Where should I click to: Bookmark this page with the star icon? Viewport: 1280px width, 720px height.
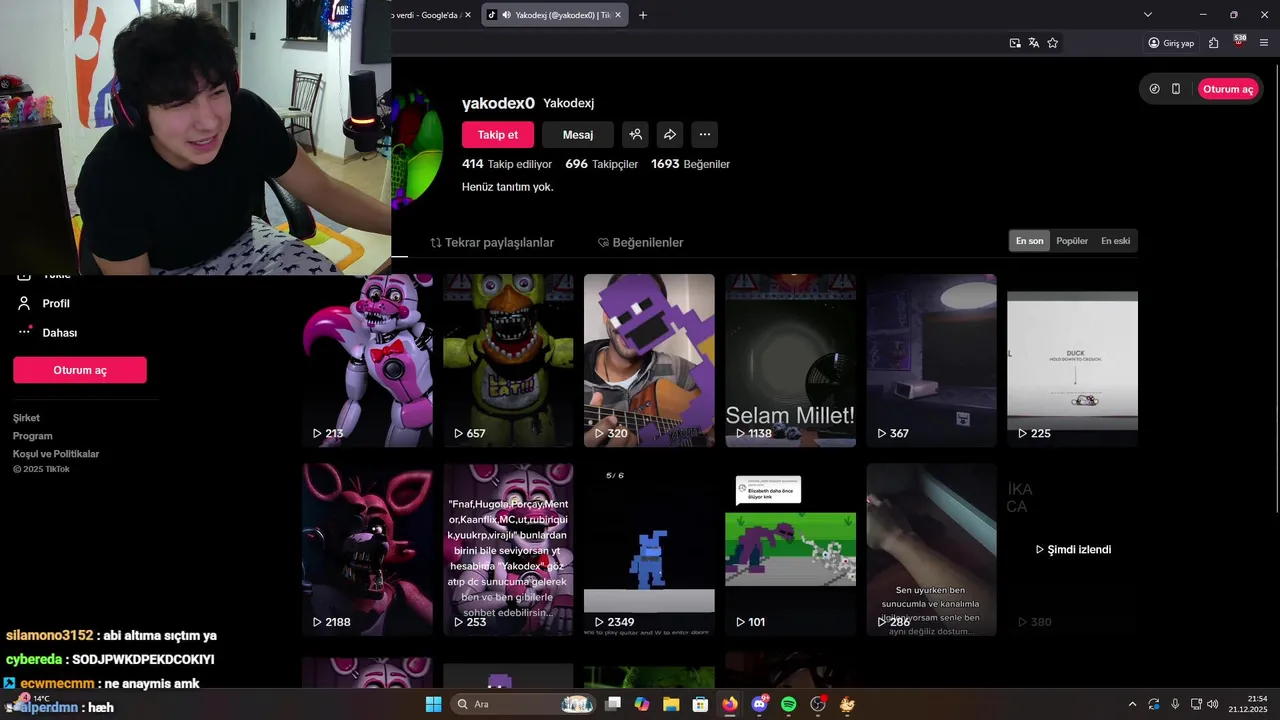[1053, 43]
